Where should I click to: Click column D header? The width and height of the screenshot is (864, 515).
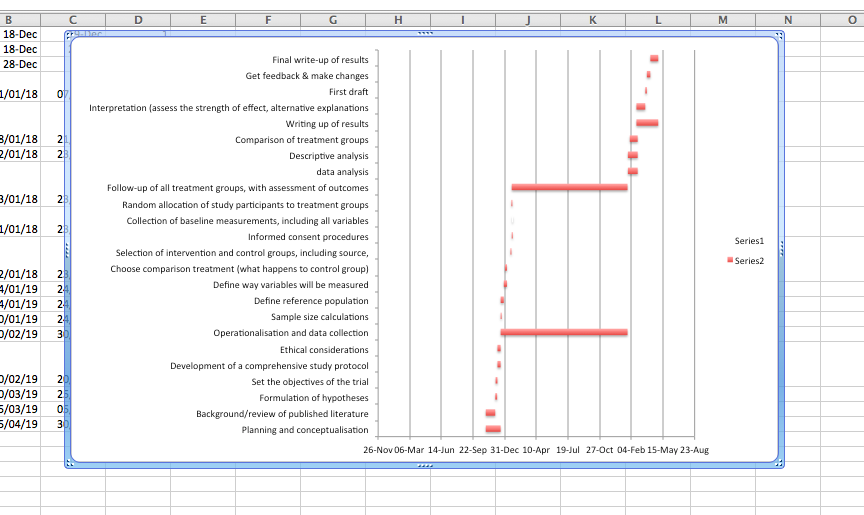point(138,20)
